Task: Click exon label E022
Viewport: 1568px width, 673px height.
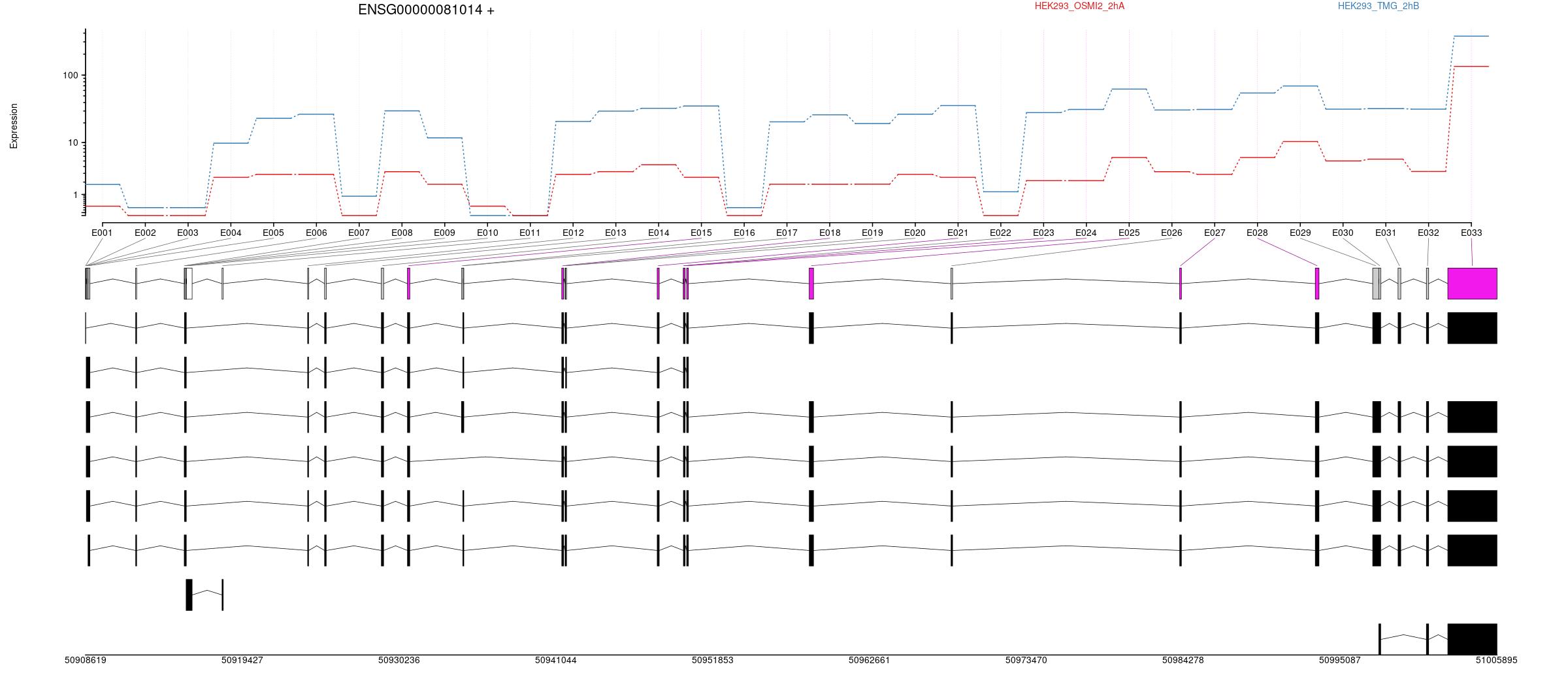Action: point(1000,233)
